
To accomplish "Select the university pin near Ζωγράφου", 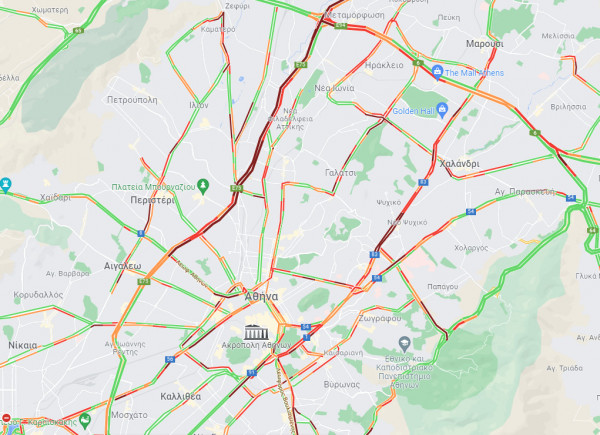I will click(x=404, y=344).
